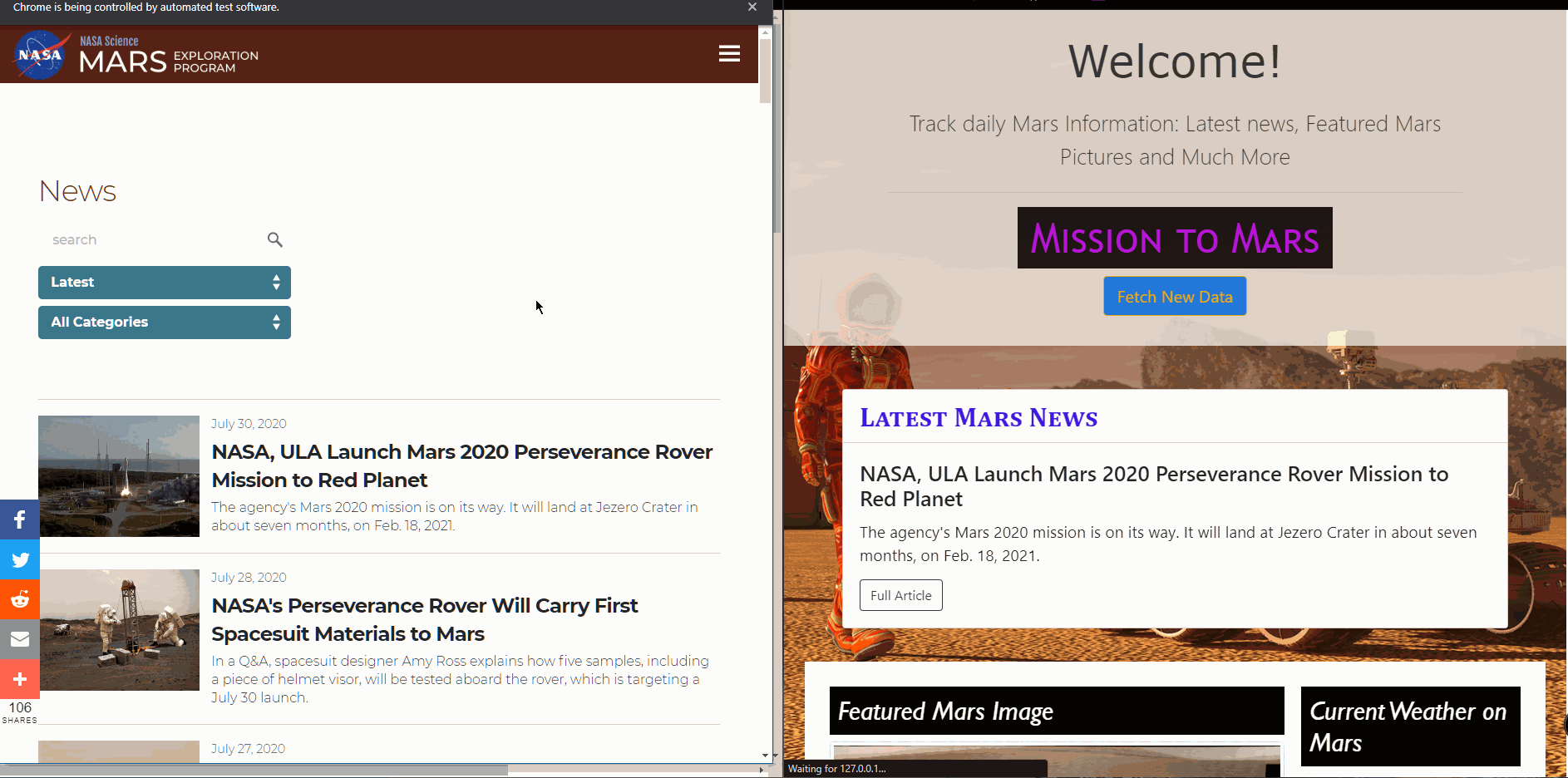Click the search magnifier icon in News
Screen dimensions: 1568x778
pos(275,239)
